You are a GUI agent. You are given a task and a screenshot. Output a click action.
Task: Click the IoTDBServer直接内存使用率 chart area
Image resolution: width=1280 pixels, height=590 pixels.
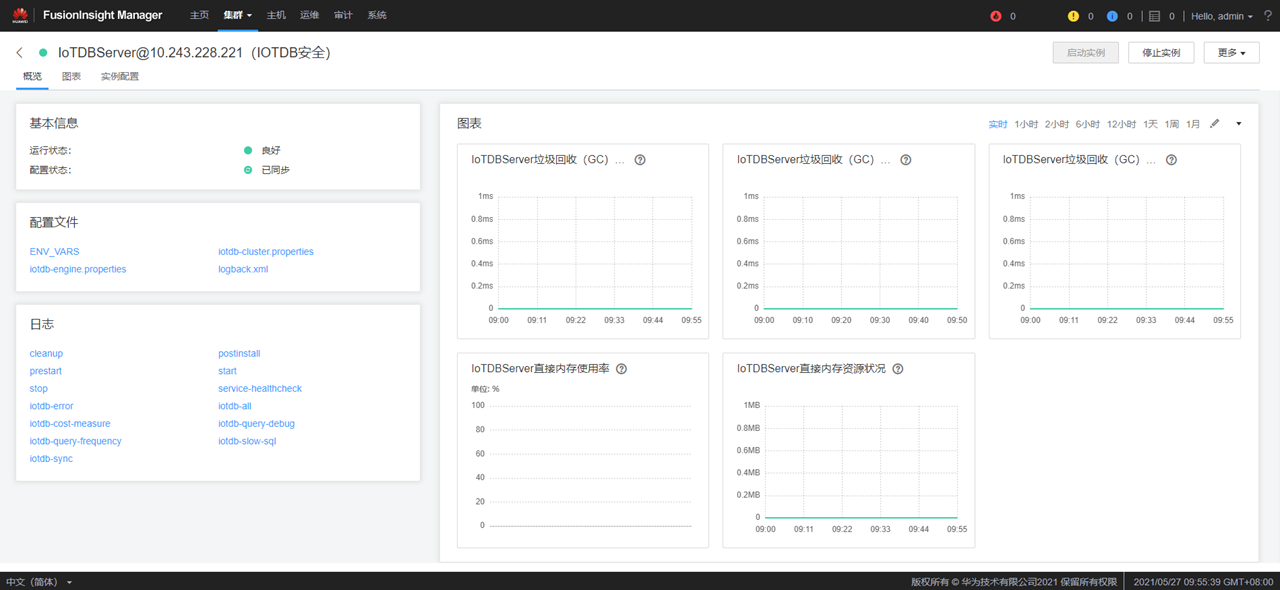(x=583, y=450)
